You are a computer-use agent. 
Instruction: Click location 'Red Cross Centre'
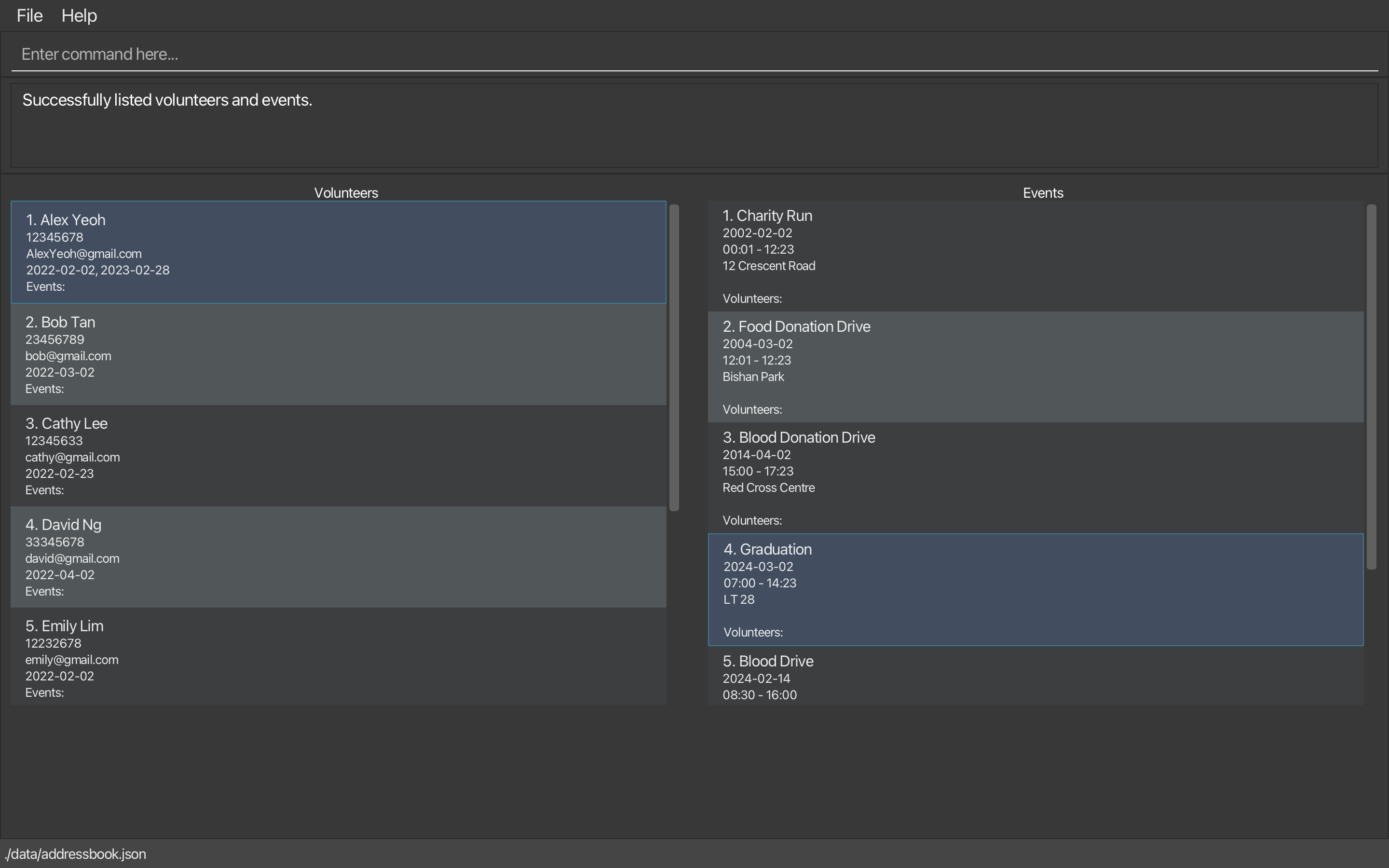pos(769,488)
